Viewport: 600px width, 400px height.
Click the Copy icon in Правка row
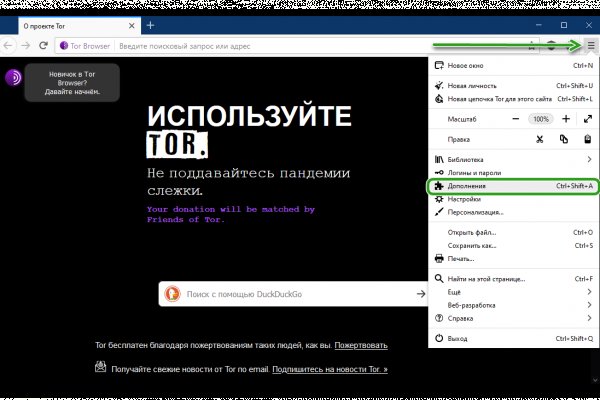(564, 139)
